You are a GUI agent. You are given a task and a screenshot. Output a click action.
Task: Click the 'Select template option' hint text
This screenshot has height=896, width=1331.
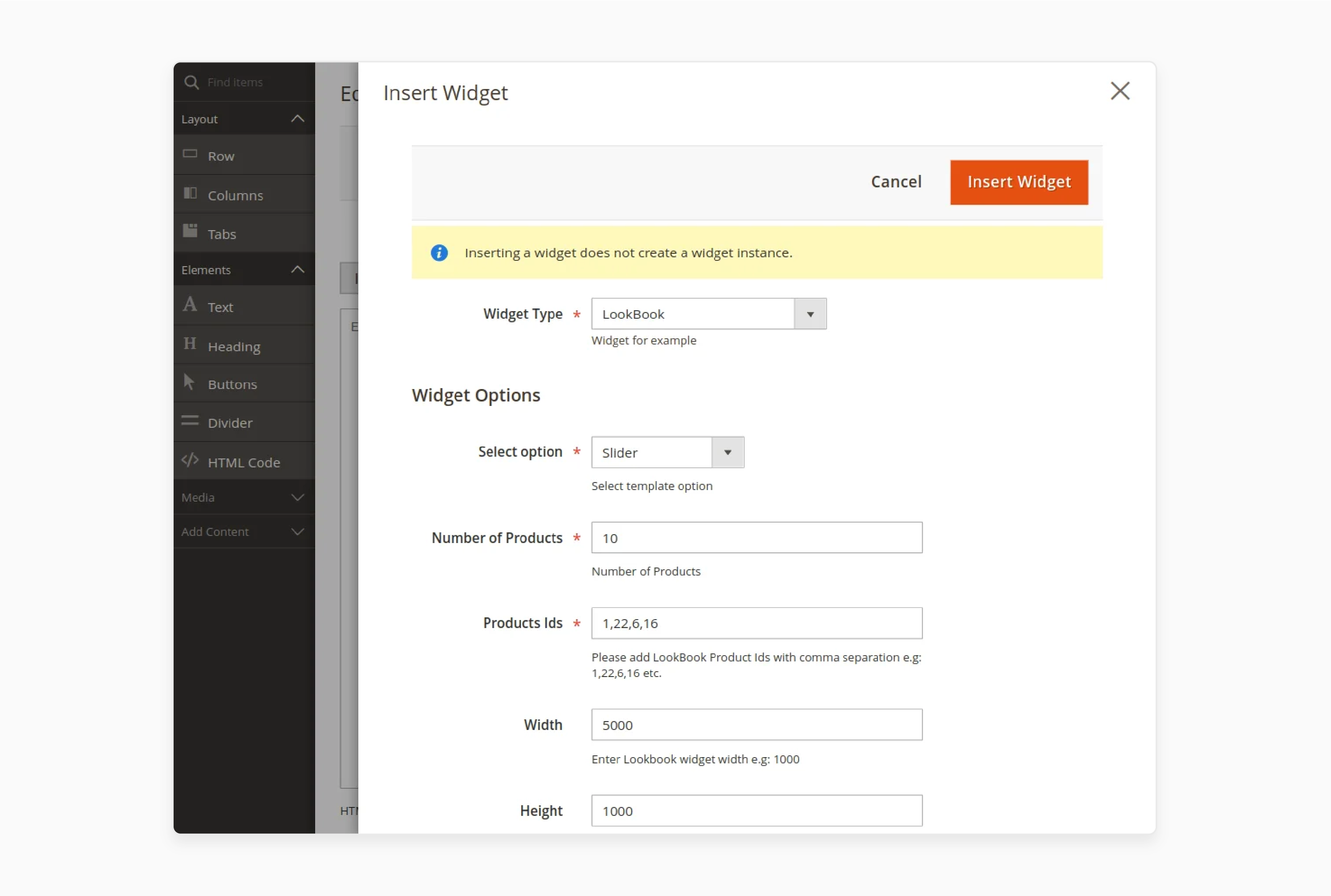(x=652, y=487)
